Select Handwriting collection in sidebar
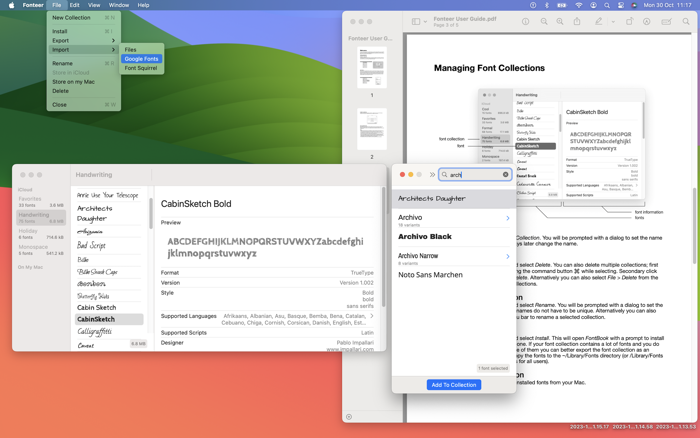This screenshot has height=438, width=700. [x=41, y=217]
